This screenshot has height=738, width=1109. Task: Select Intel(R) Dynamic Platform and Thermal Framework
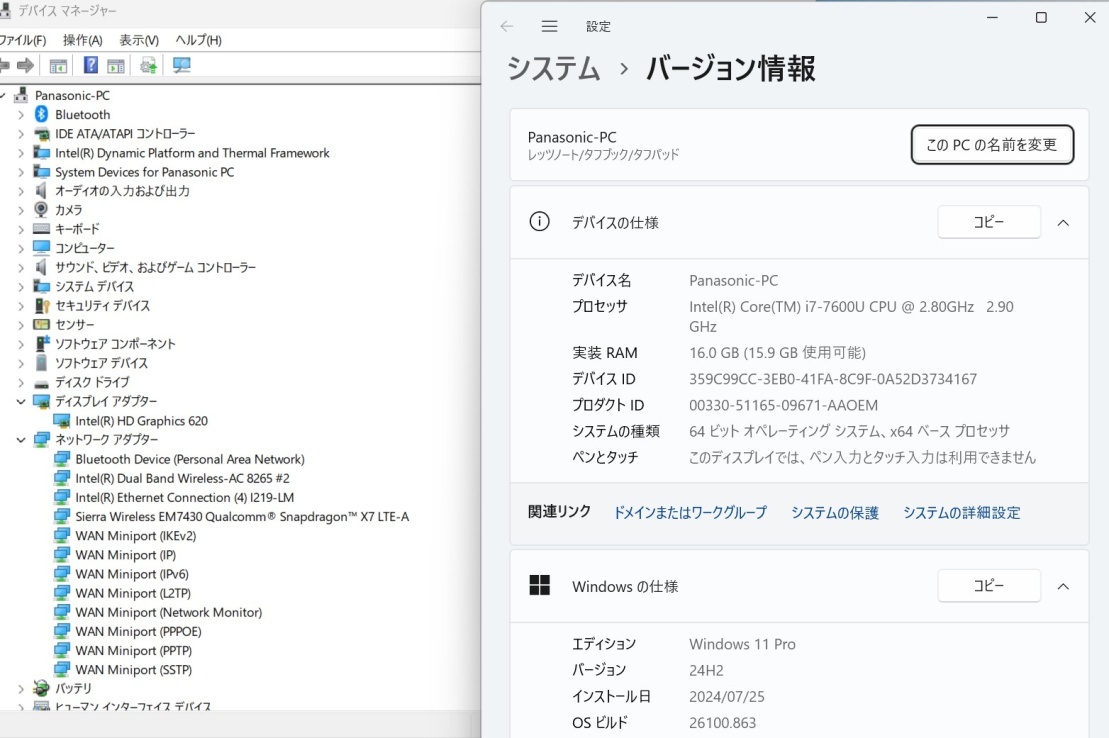[192, 153]
